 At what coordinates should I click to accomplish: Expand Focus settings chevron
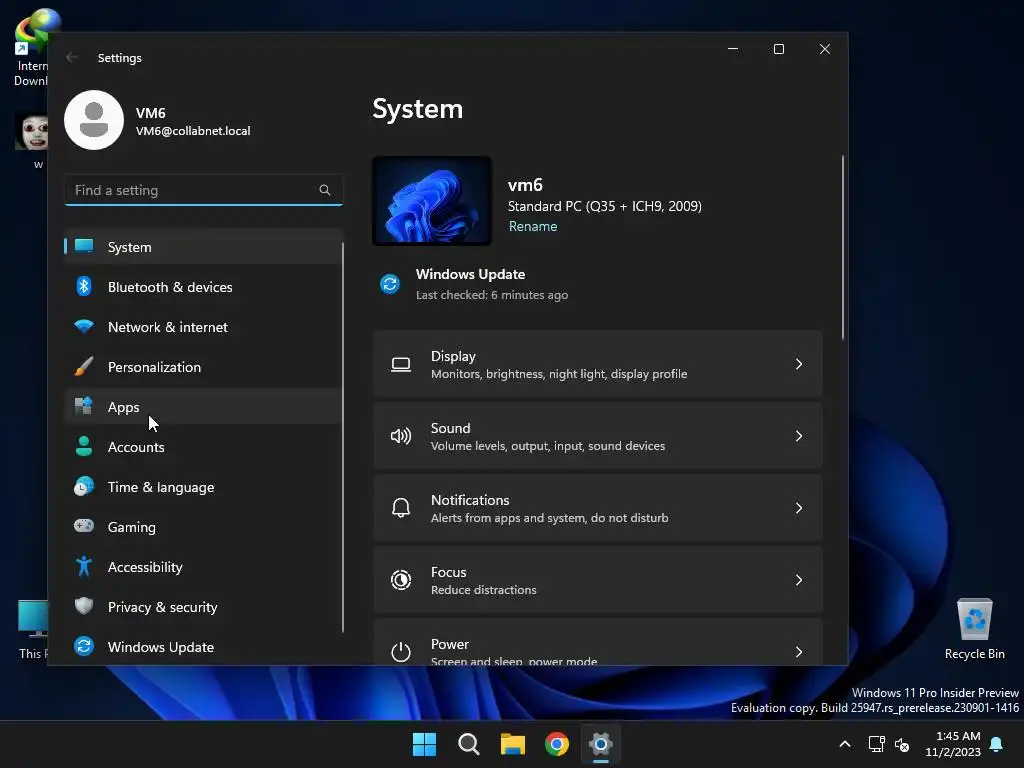[799, 580]
